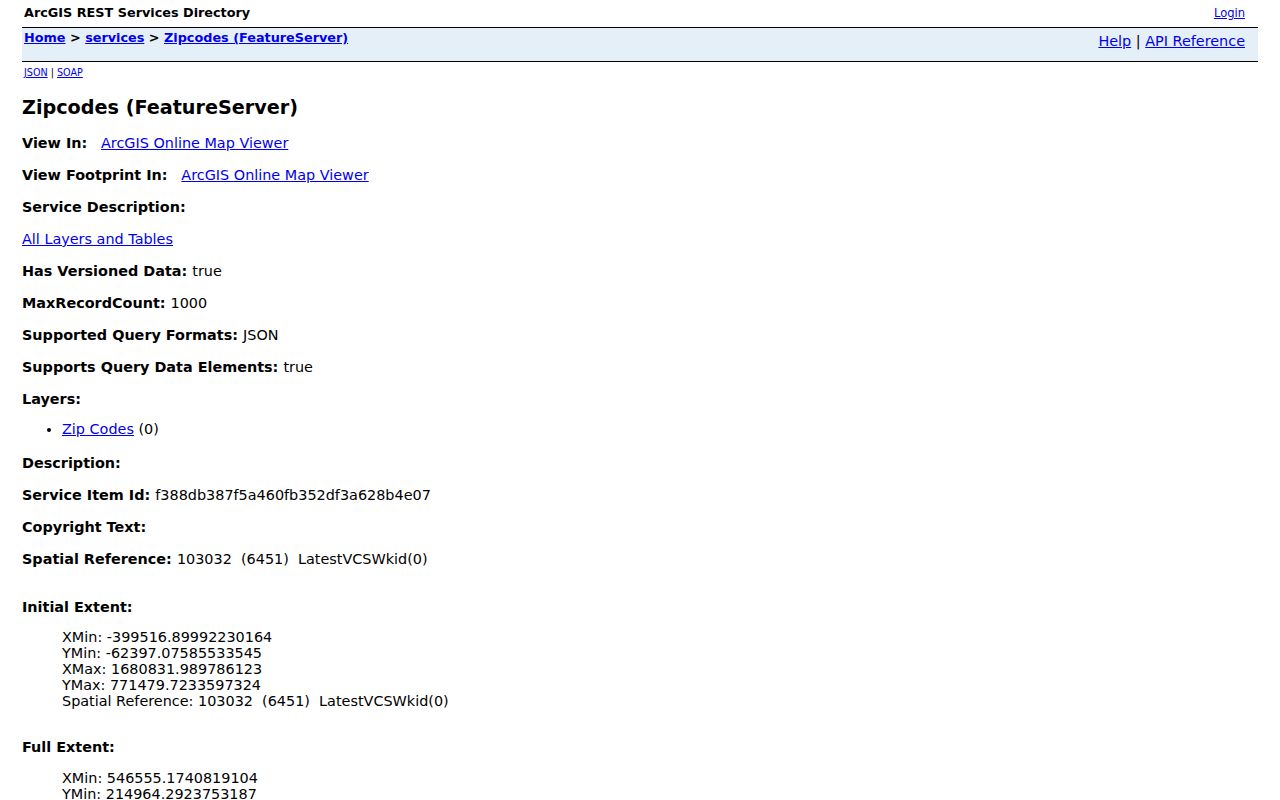Screen dimensions: 1280x800
Task: Click the Has Versioned Data label
Action: pyautogui.click(x=105, y=271)
